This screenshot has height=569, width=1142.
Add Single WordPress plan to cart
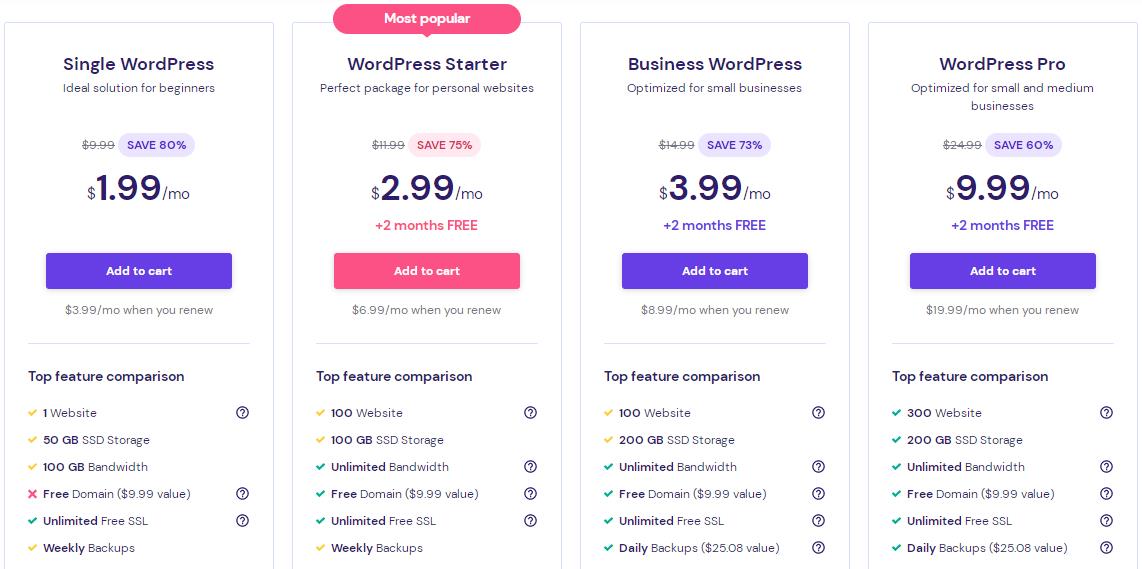click(139, 271)
